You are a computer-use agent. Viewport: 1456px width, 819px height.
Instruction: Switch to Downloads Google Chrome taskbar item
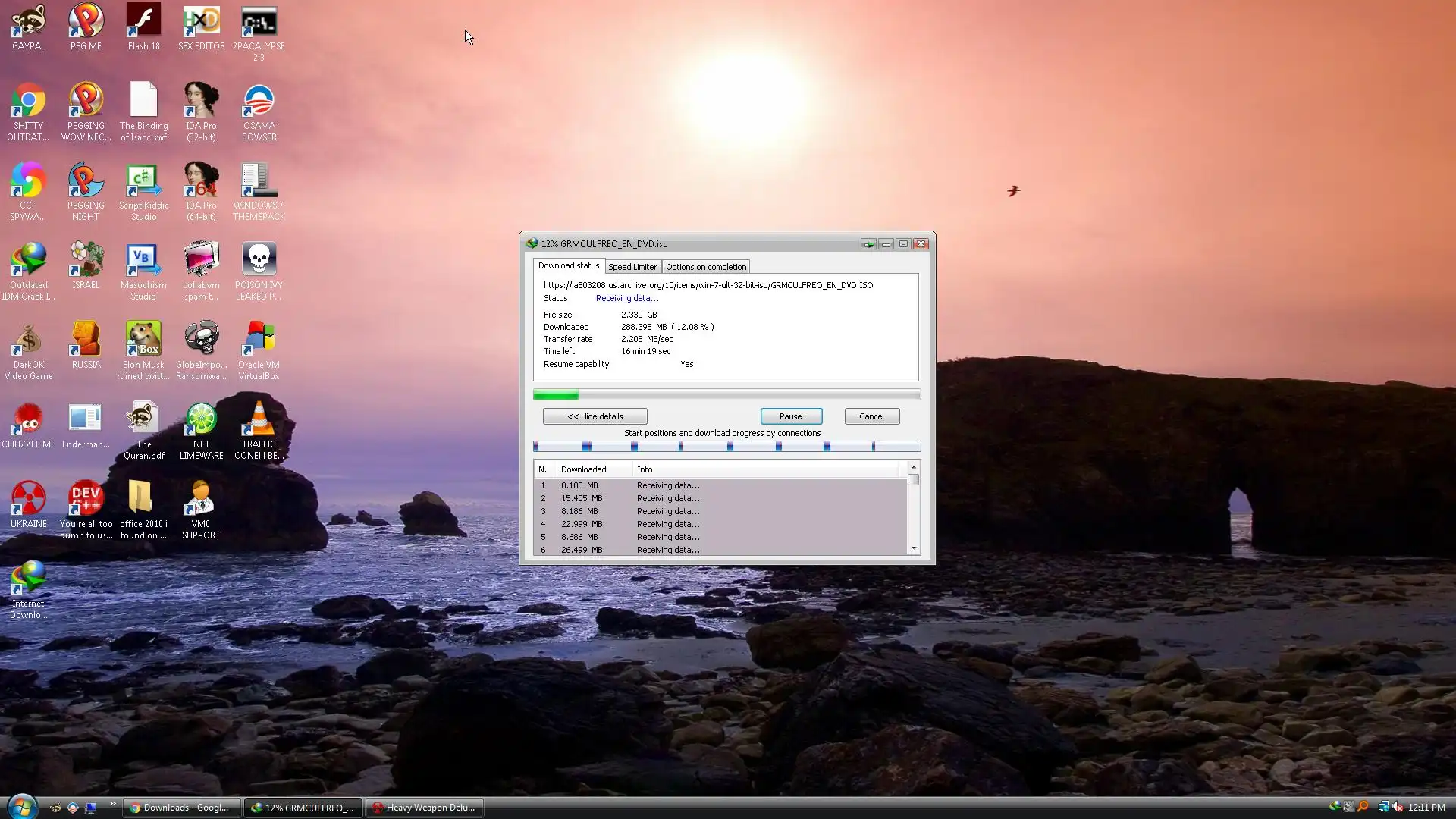tap(182, 808)
